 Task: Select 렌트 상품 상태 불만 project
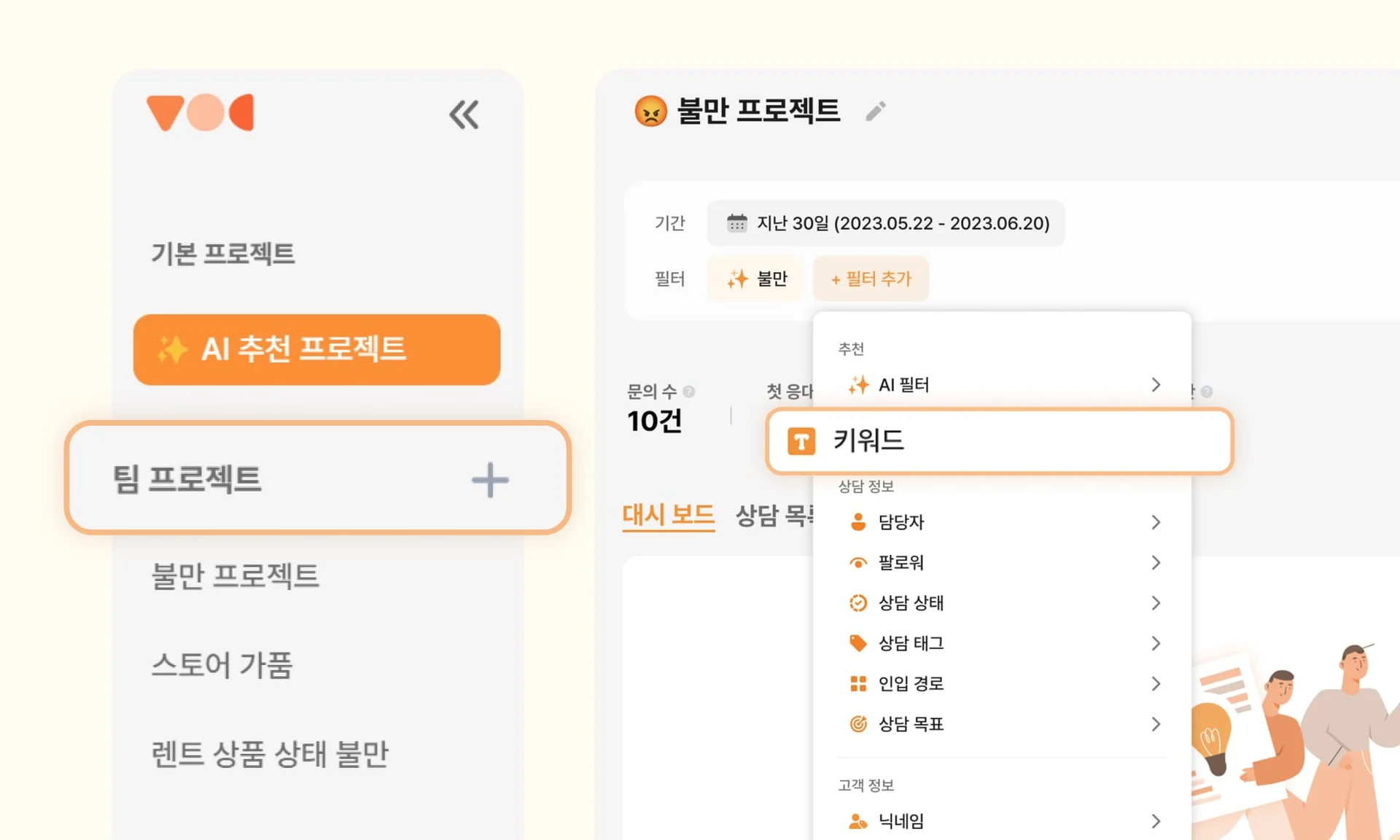(x=270, y=753)
